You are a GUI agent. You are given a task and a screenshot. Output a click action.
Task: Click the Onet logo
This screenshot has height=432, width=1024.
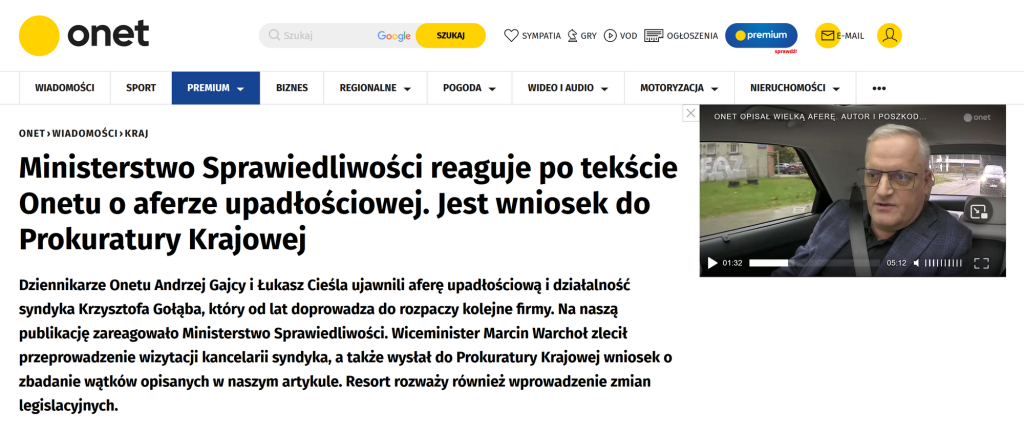(84, 36)
